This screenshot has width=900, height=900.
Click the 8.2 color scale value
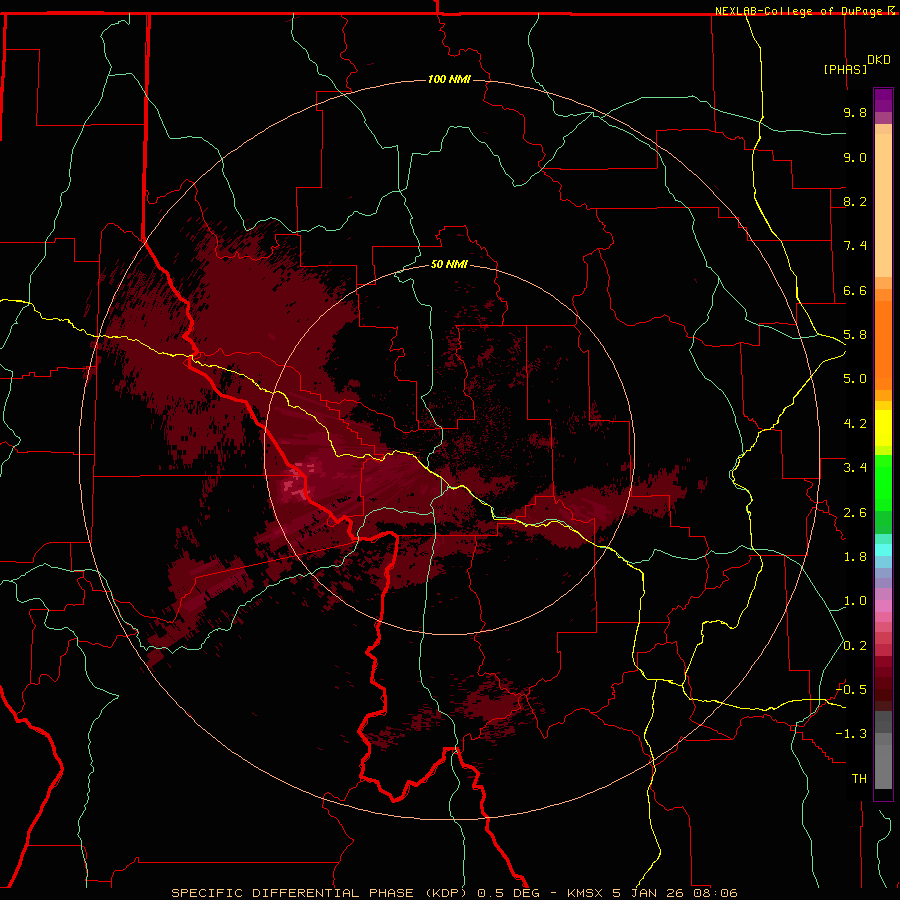tap(855, 201)
